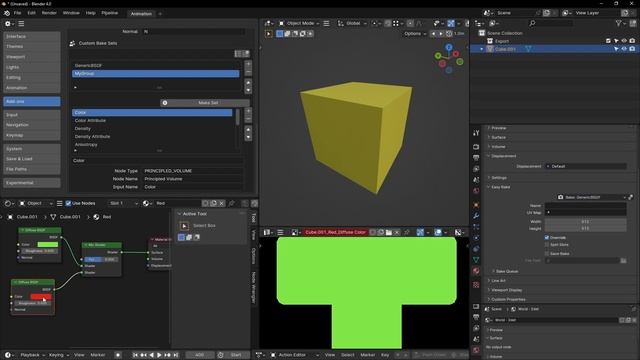Image resolution: width=640 pixels, height=360 pixels.
Task: Click the search magnifier in outliner
Action: (532, 24)
